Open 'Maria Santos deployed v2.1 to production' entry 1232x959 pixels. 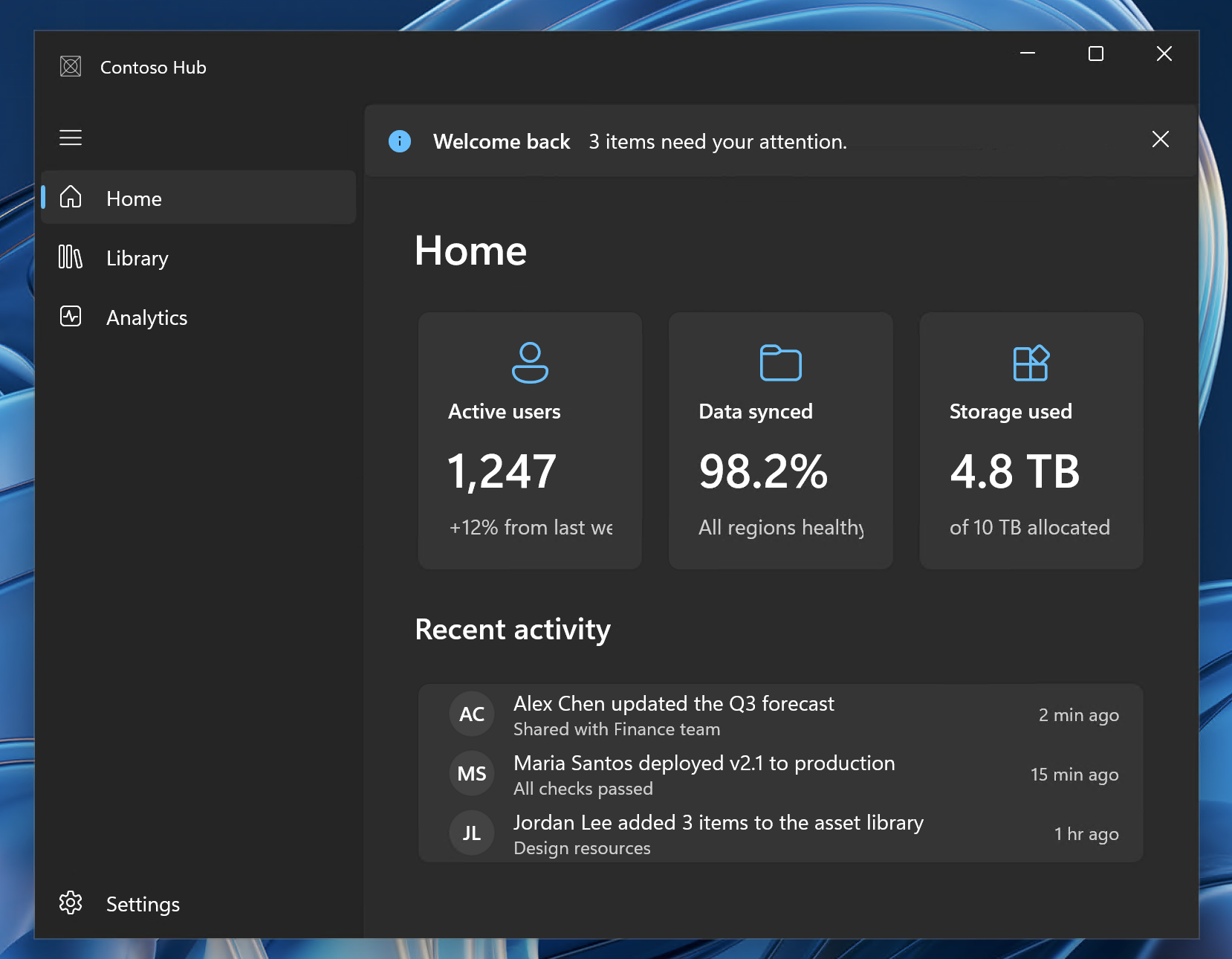(x=780, y=774)
